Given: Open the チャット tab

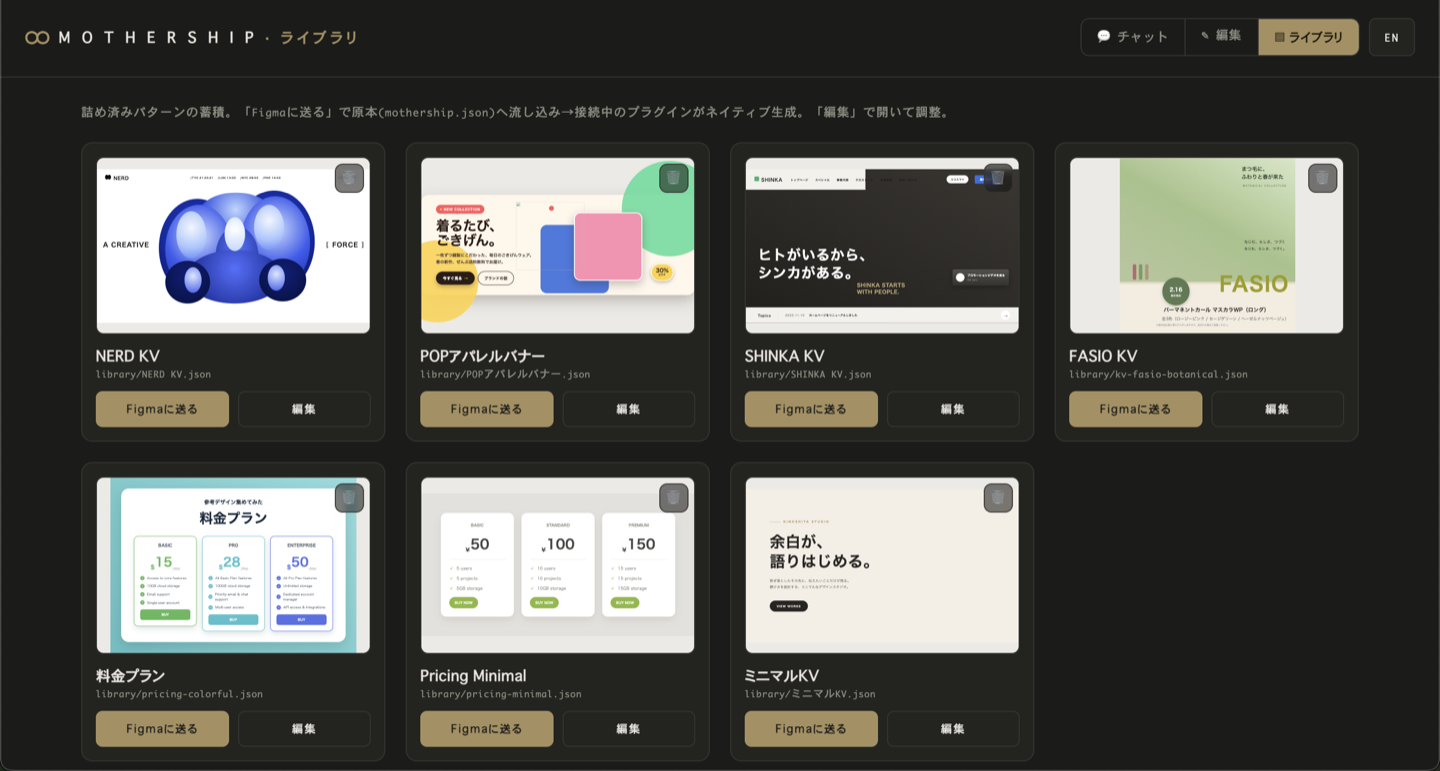Looking at the screenshot, I should [x=1133, y=37].
